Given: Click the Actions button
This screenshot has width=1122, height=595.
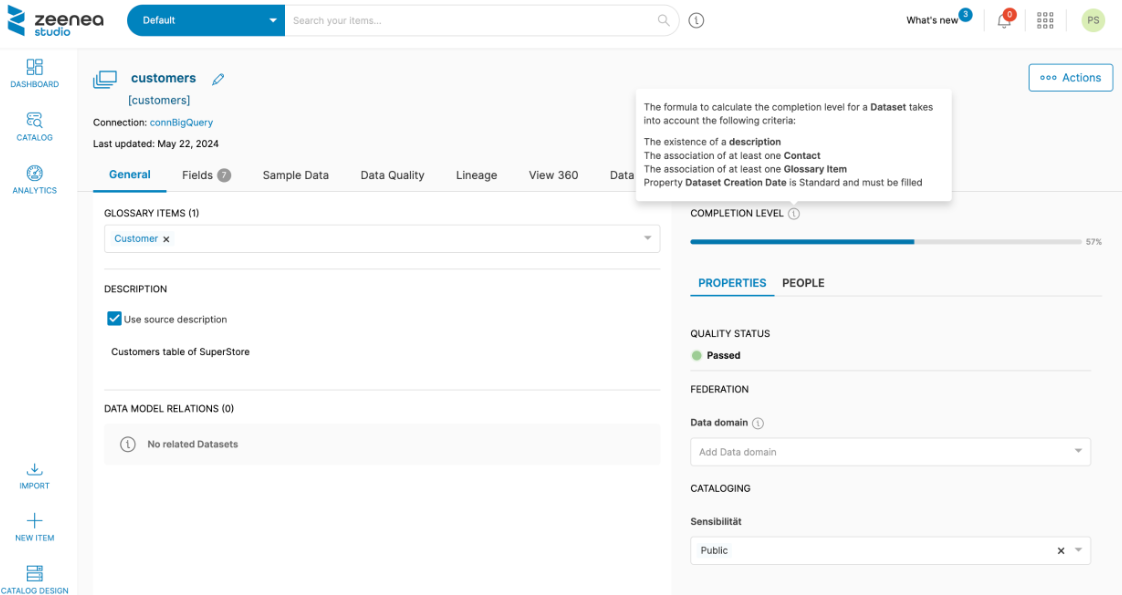Looking at the screenshot, I should point(1070,78).
